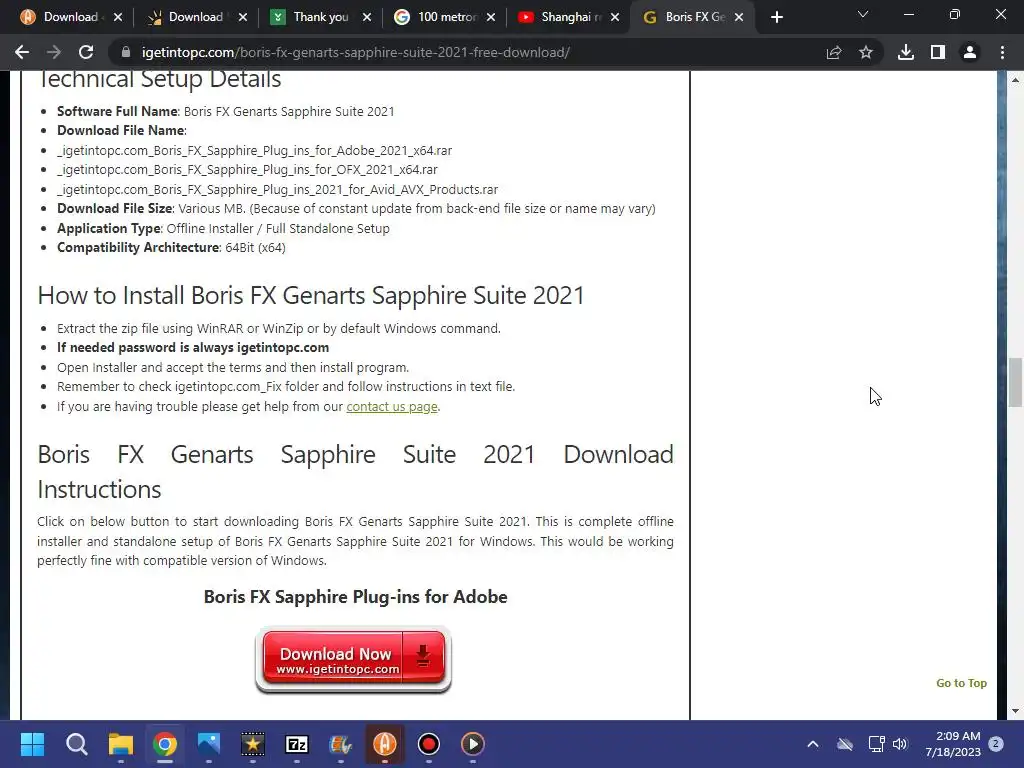Click the vertical scrollbar thumb
The width and height of the screenshot is (1024, 768).
(x=1015, y=382)
